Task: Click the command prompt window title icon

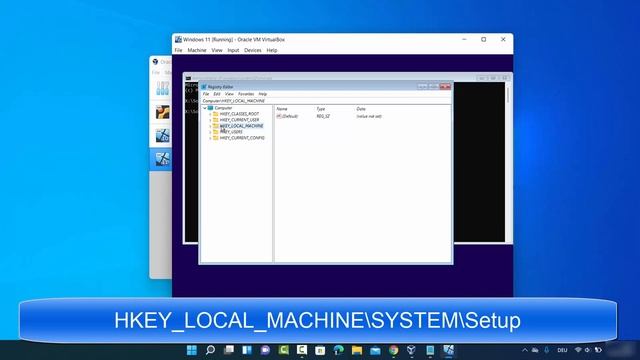Action: 188,78
